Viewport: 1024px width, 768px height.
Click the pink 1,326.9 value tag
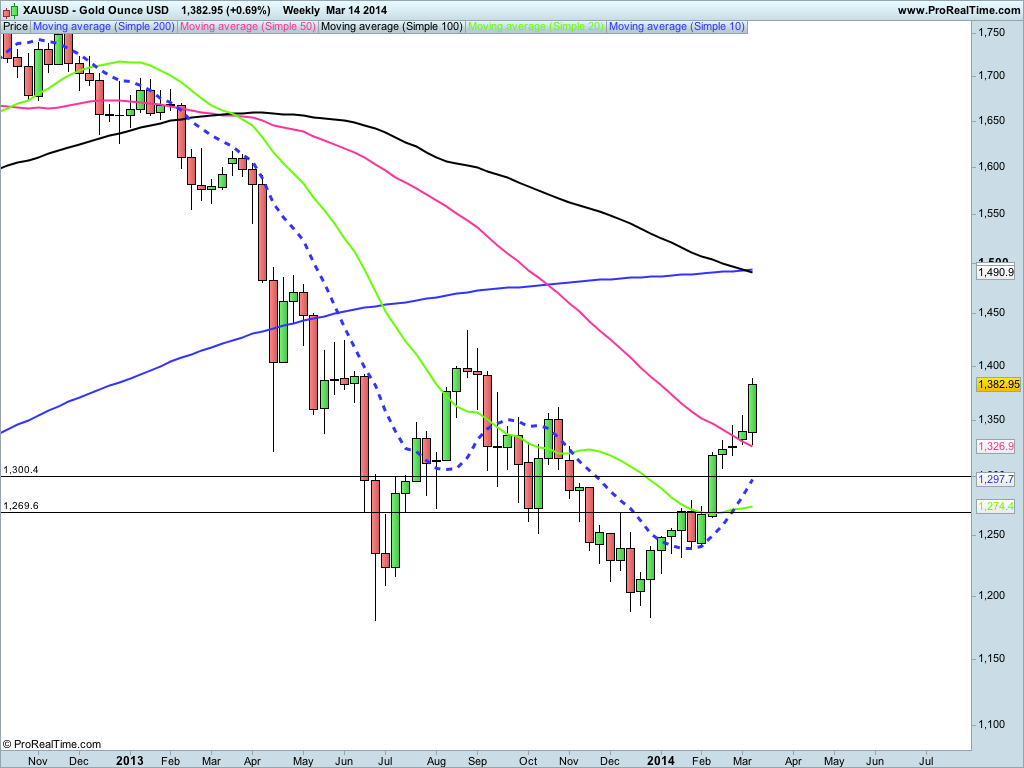995,446
